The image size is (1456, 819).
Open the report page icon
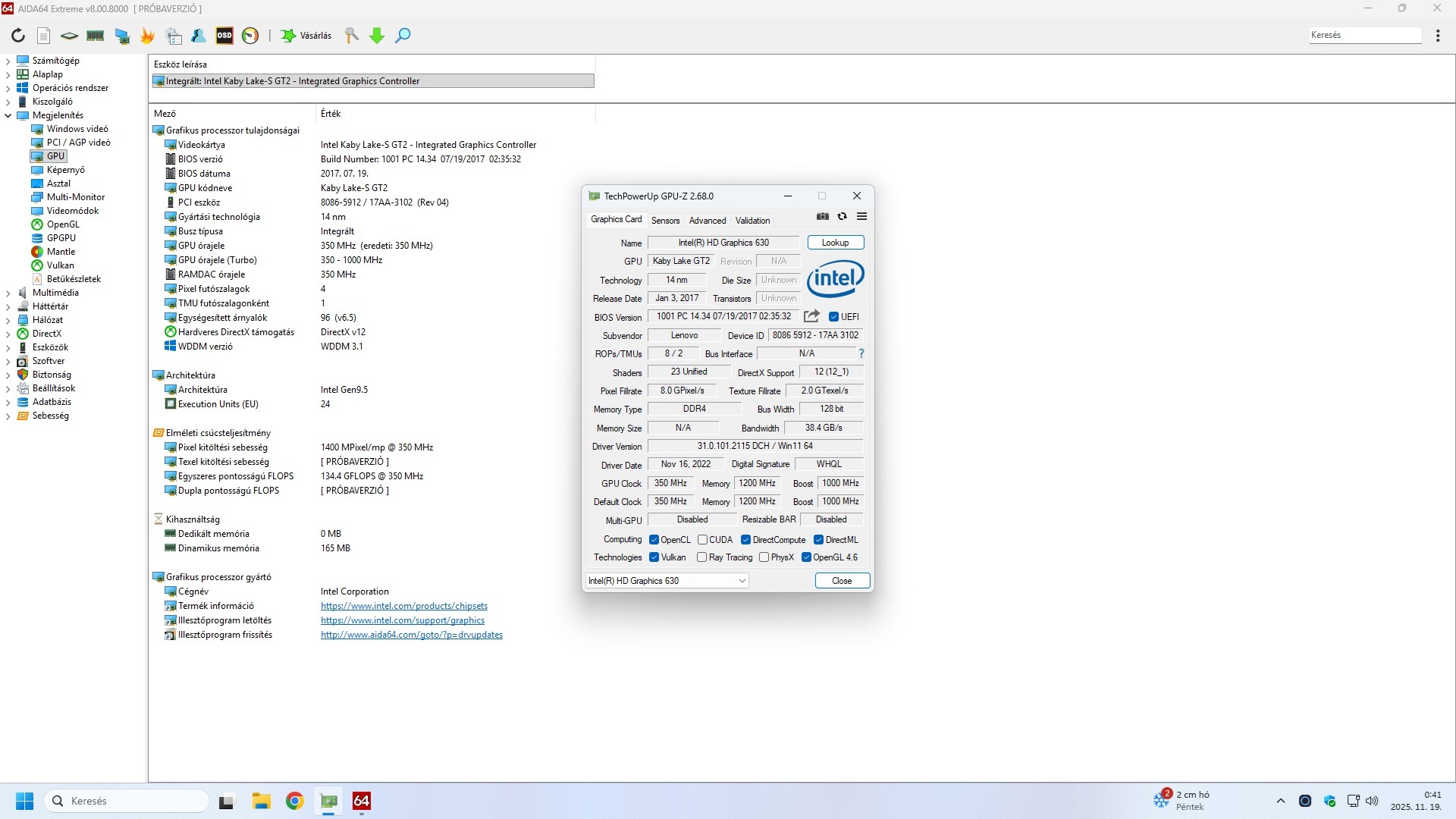pyautogui.click(x=44, y=36)
